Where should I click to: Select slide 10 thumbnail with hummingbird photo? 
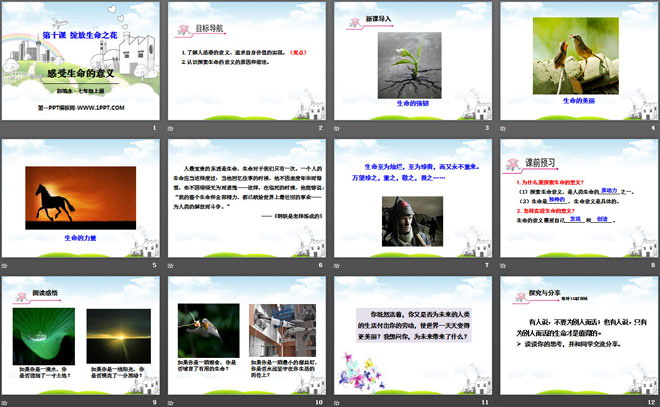[247, 335]
